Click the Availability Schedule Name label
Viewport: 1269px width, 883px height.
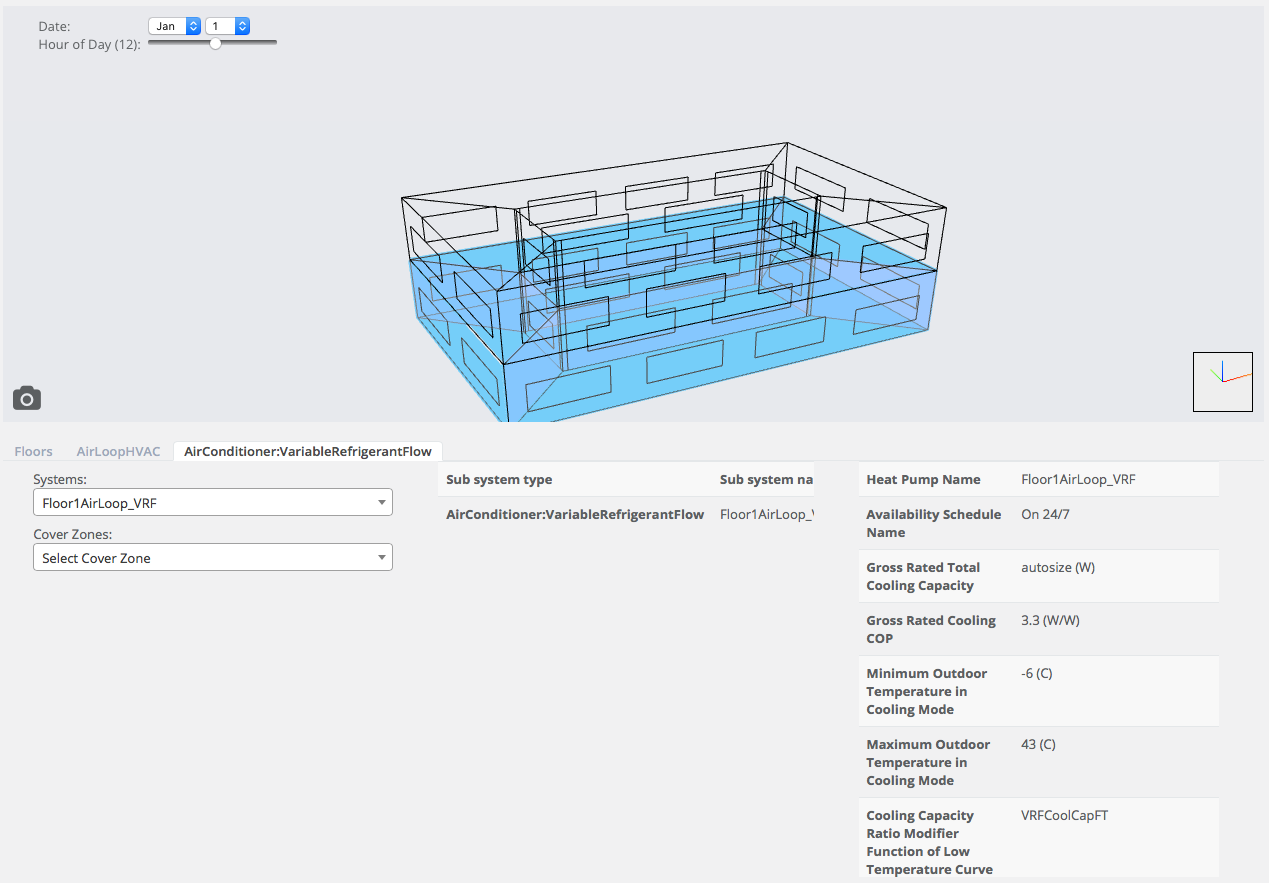coord(934,523)
